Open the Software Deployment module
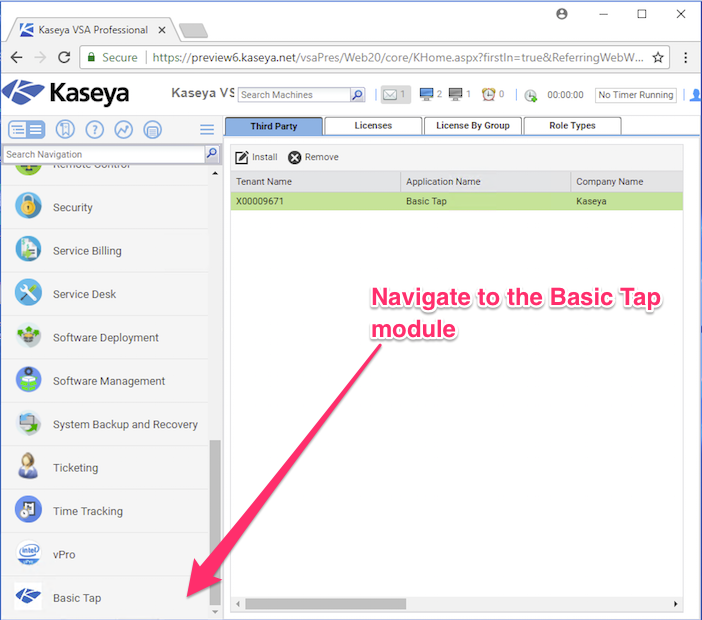The width and height of the screenshot is (702, 620). pos(106,338)
